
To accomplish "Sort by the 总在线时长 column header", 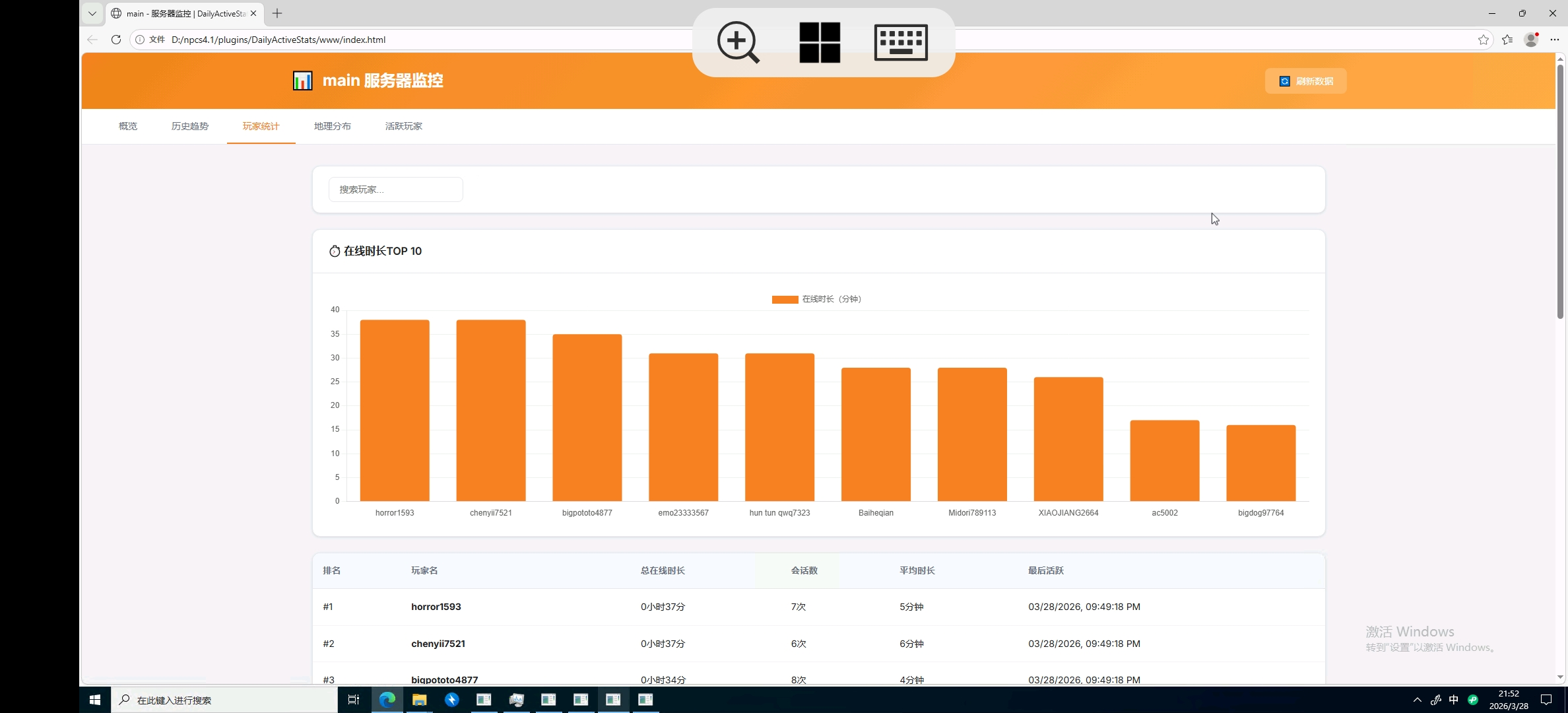I will click(663, 571).
